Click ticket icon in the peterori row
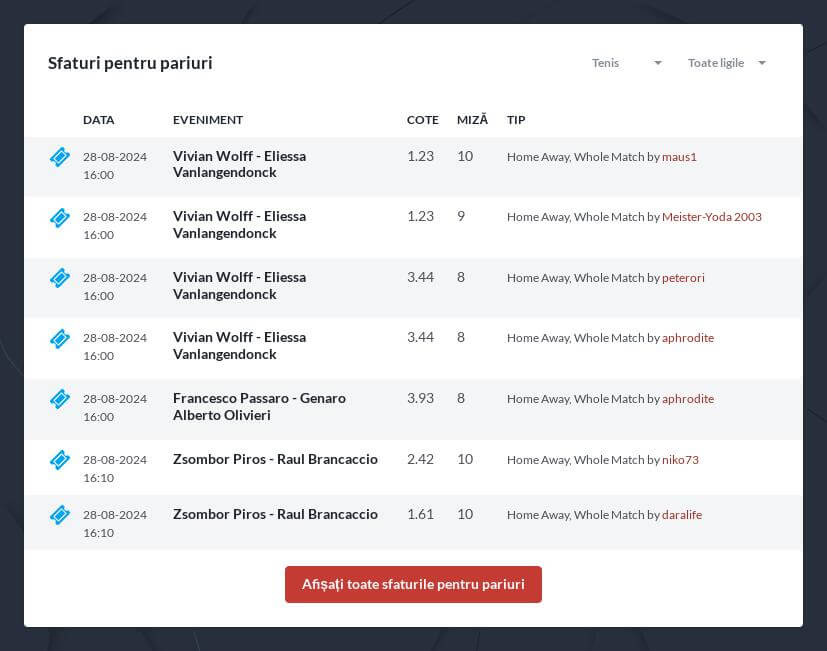 coord(60,278)
